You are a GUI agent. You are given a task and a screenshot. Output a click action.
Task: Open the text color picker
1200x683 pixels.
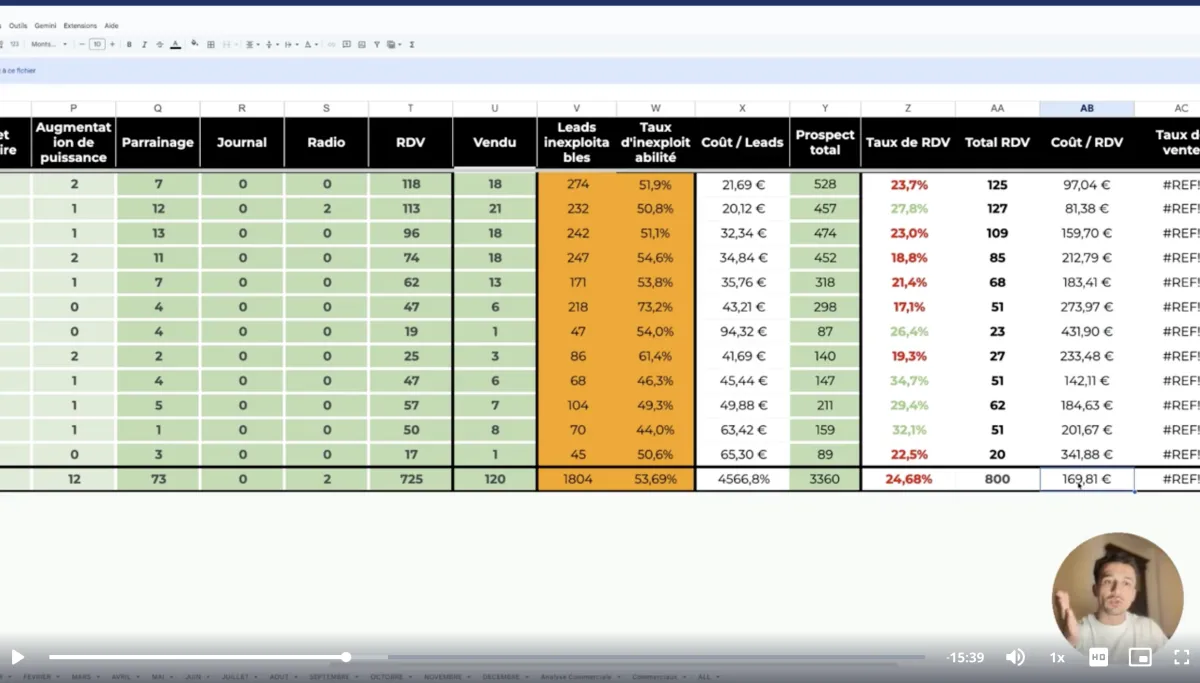click(x=176, y=44)
